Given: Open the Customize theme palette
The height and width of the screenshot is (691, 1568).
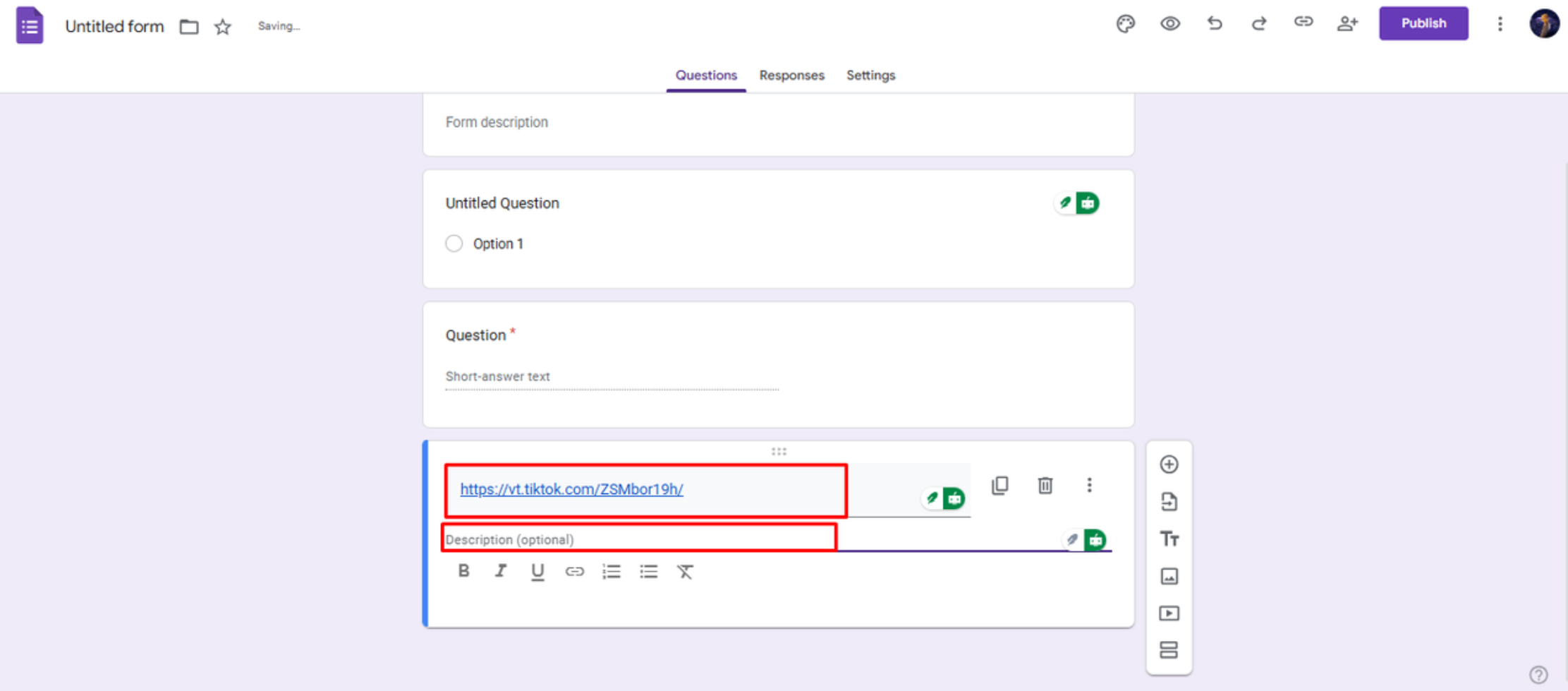Looking at the screenshot, I should click(1126, 23).
